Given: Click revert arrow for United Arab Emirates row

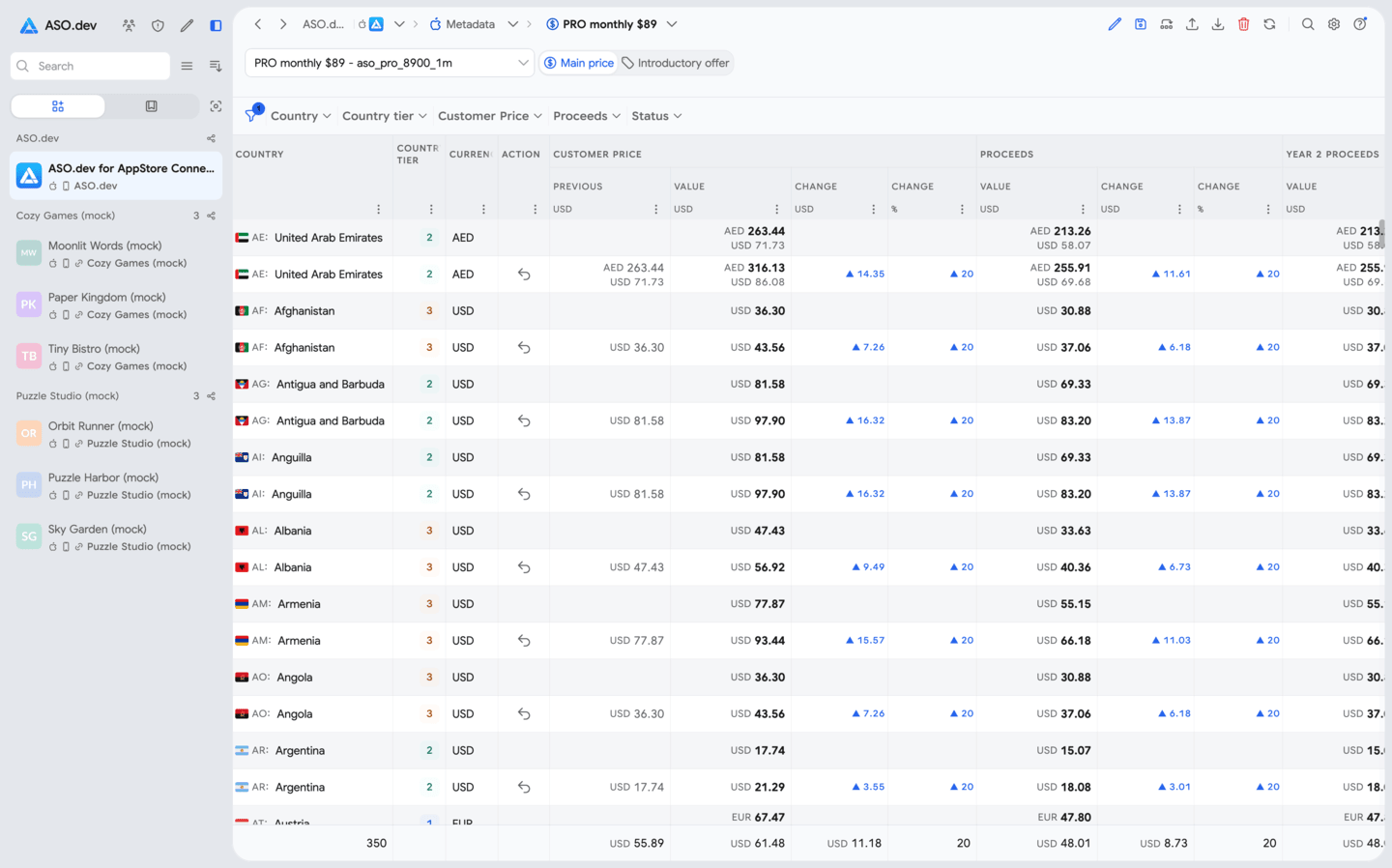Looking at the screenshot, I should [x=524, y=275].
